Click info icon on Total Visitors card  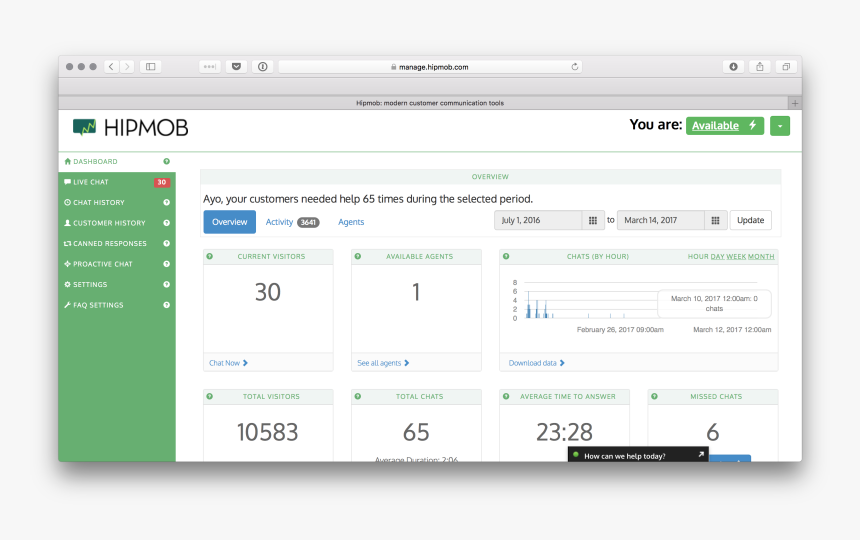(210, 396)
